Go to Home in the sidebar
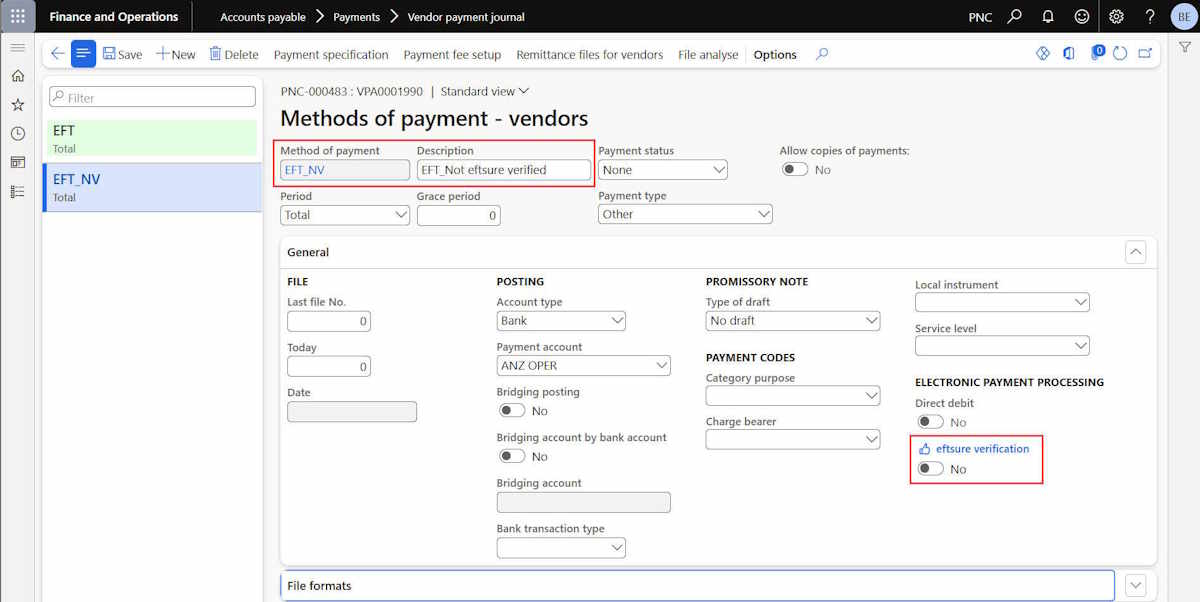The height and width of the screenshot is (602, 1200). coord(17,76)
